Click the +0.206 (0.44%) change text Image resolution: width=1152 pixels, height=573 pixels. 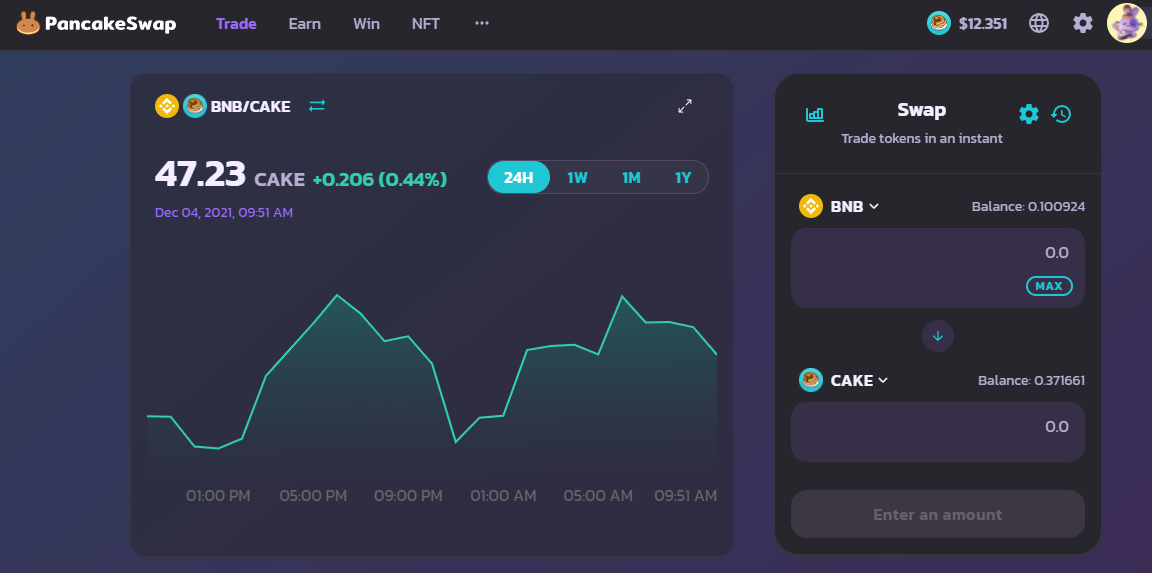379,179
